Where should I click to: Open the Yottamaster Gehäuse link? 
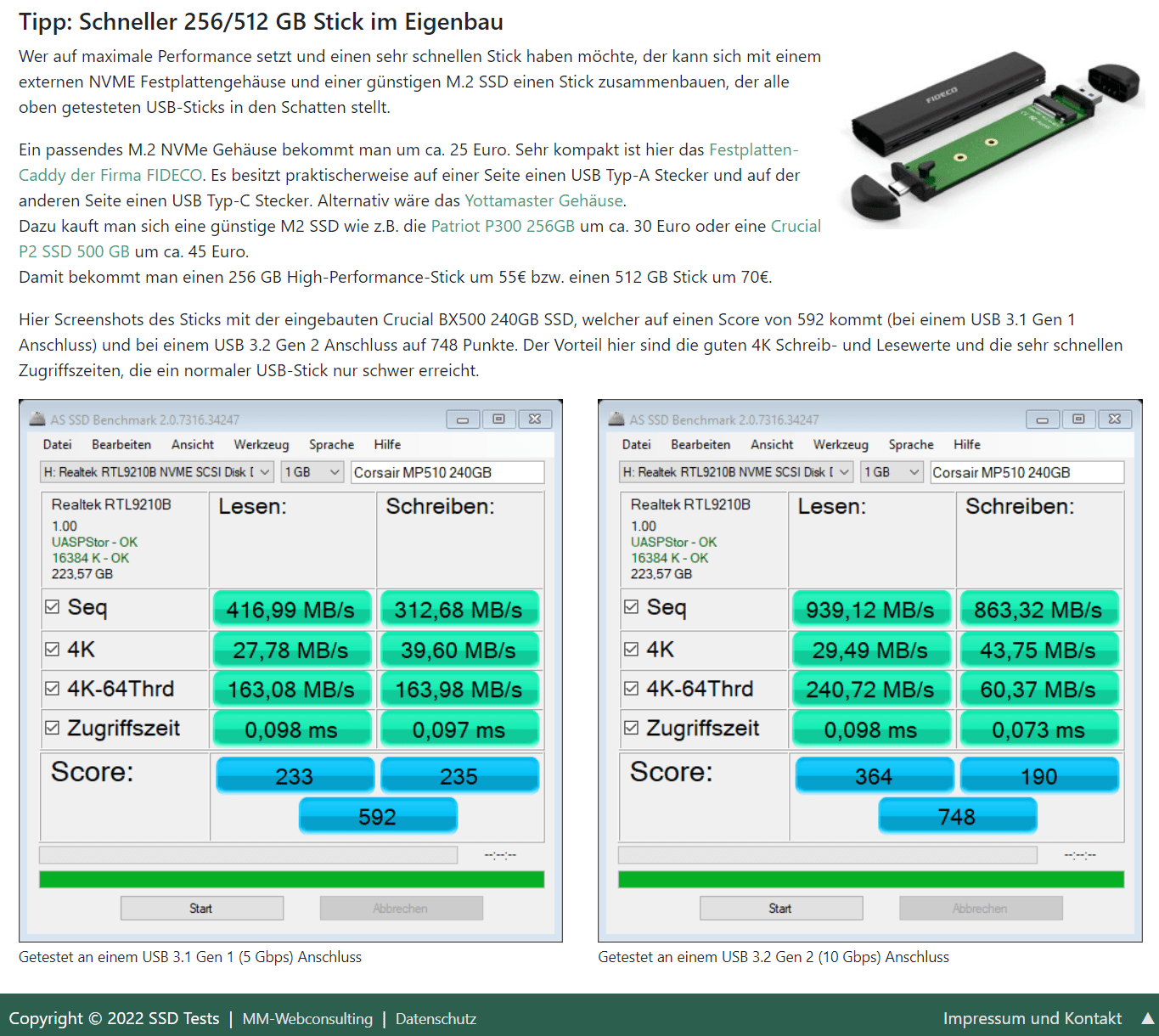point(544,200)
